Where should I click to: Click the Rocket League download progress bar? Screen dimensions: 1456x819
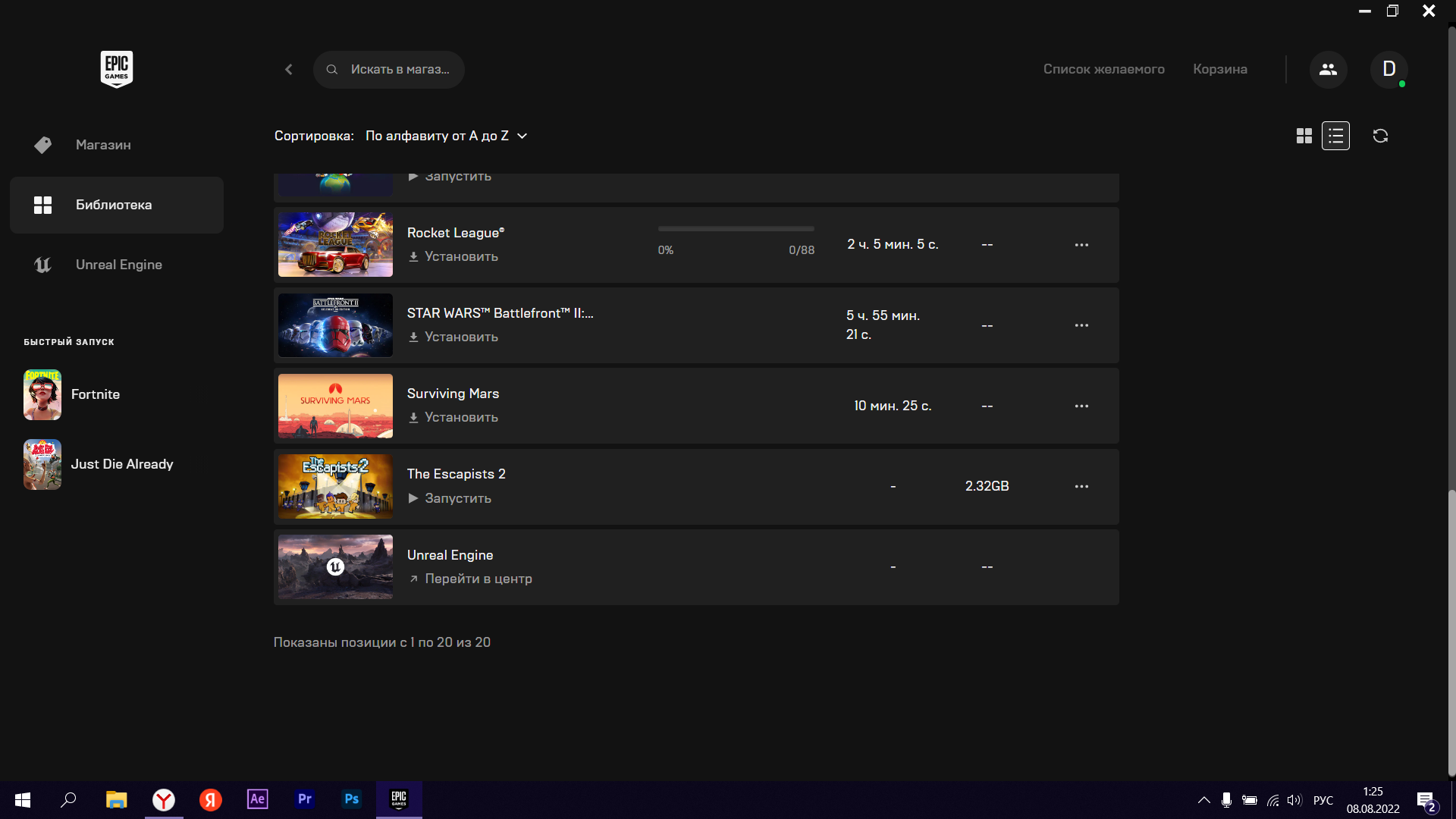736,228
